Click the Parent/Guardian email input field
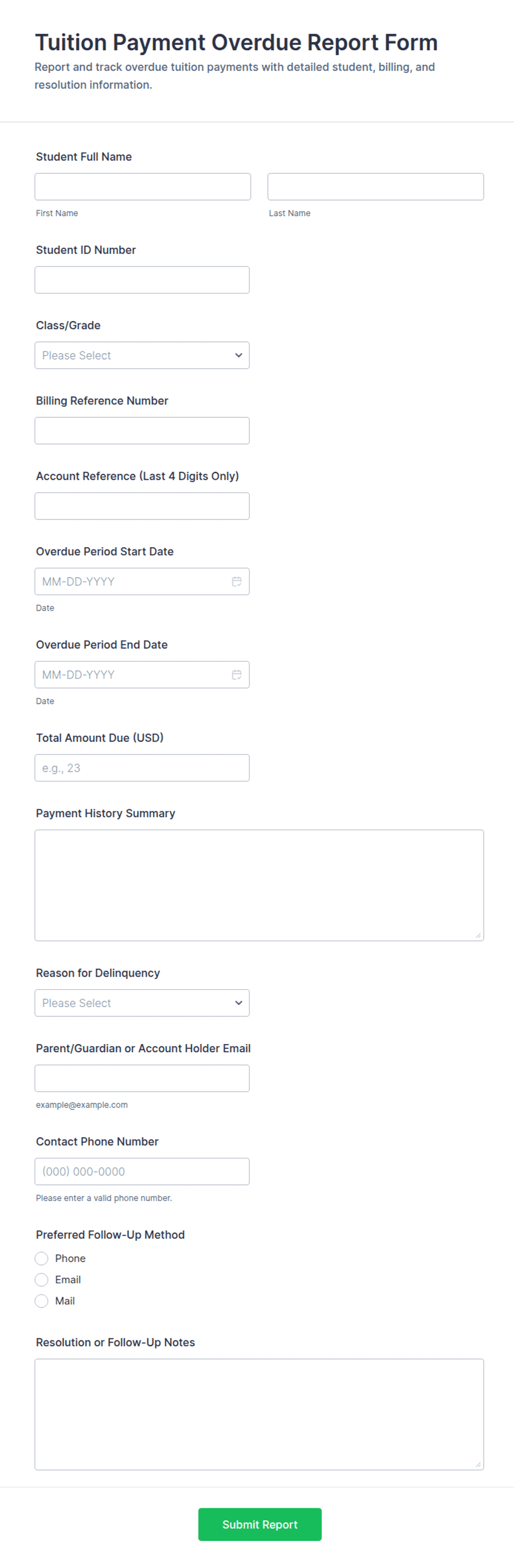This screenshot has height=1568, width=514. [x=142, y=1079]
